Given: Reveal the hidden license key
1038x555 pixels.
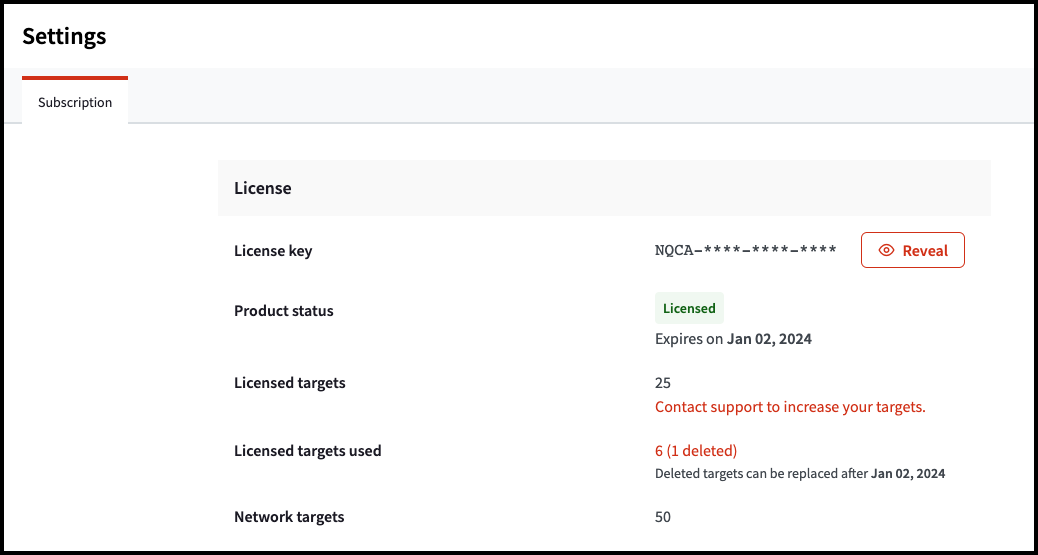Looking at the screenshot, I should 912,251.
